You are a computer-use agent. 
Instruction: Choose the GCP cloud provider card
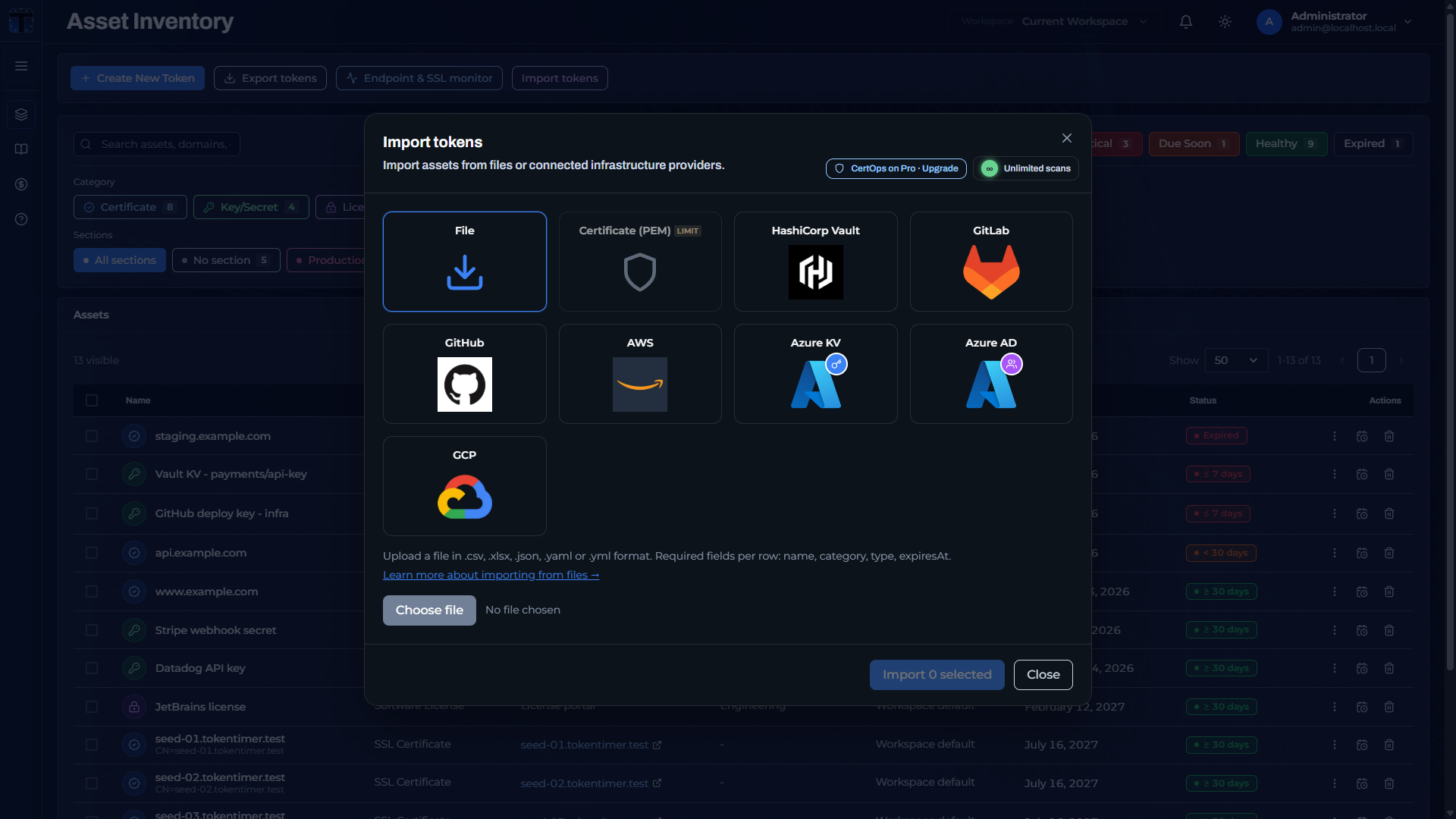pyautogui.click(x=464, y=486)
